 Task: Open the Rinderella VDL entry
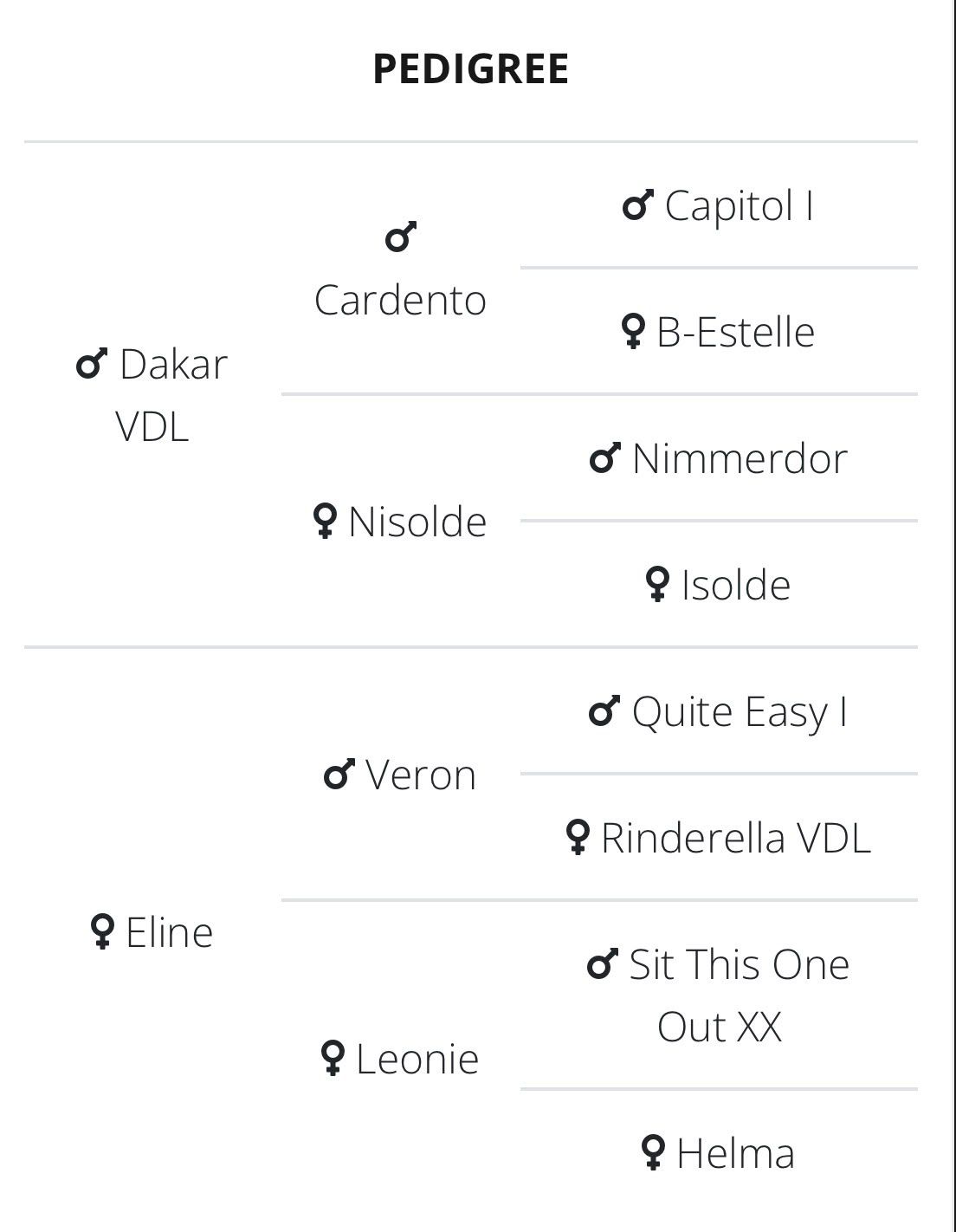pos(736,838)
